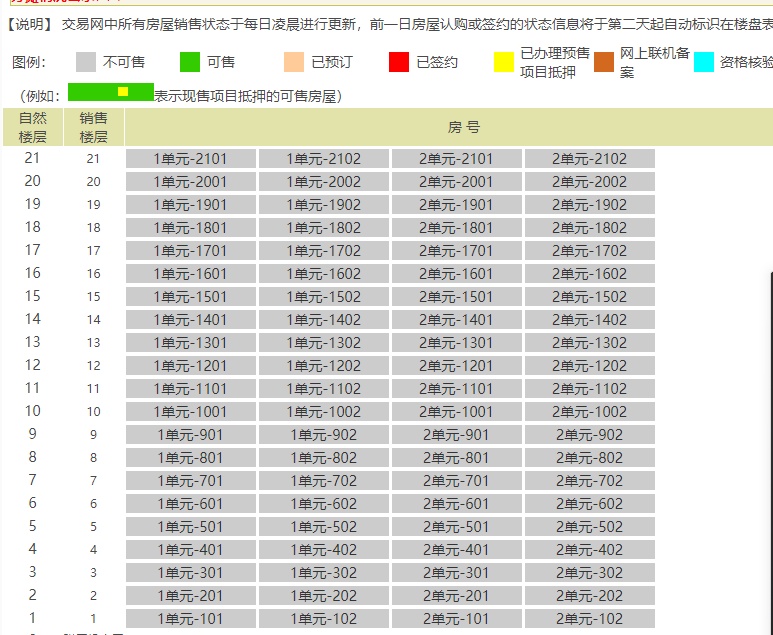Image resolution: width=773 pixels, height=635 pixels.
Task: Select room 2单元-2002
Action: [x=590, y=182]
